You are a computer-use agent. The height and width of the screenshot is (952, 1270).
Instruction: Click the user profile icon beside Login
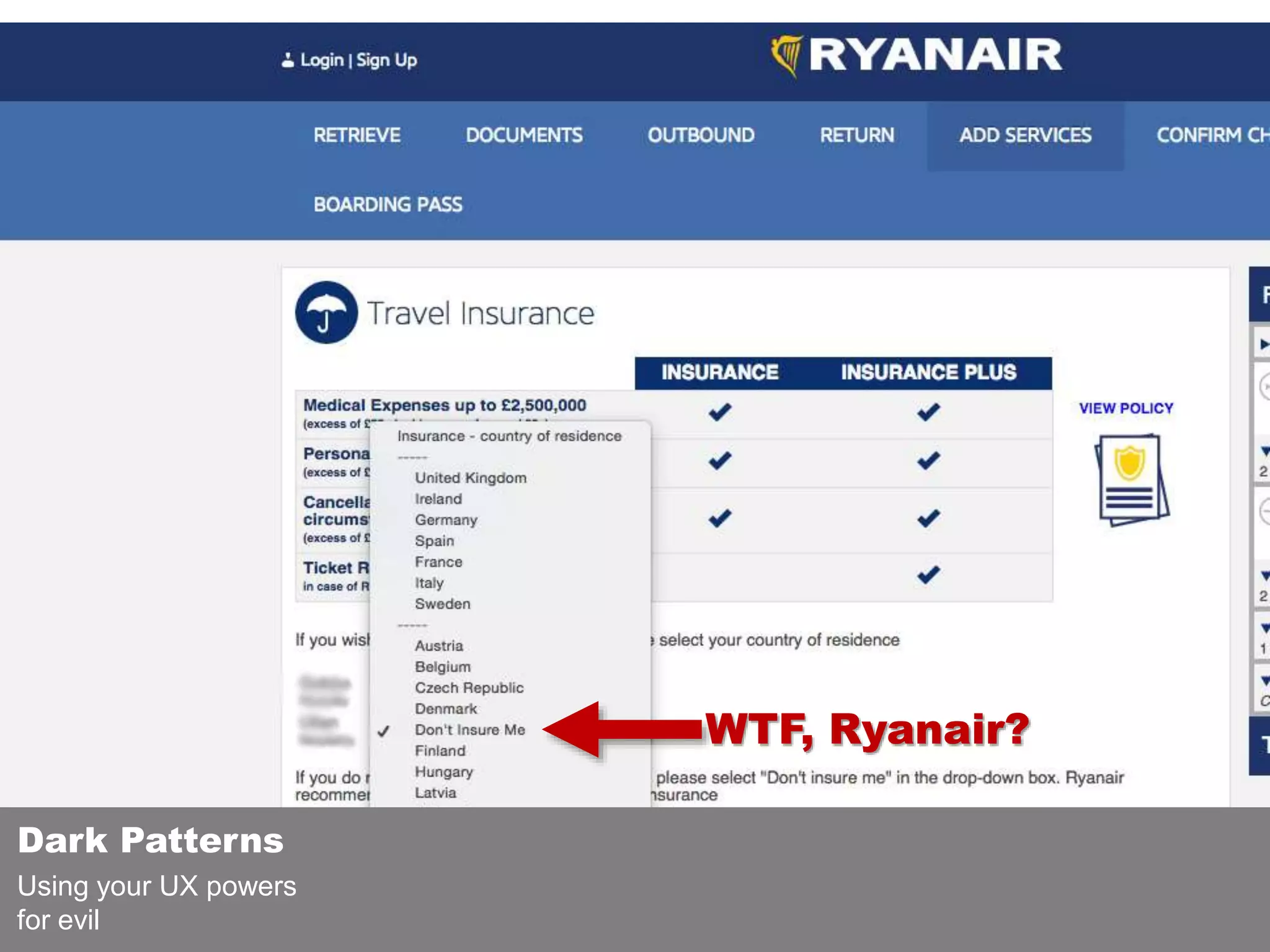tap(287, 60)
